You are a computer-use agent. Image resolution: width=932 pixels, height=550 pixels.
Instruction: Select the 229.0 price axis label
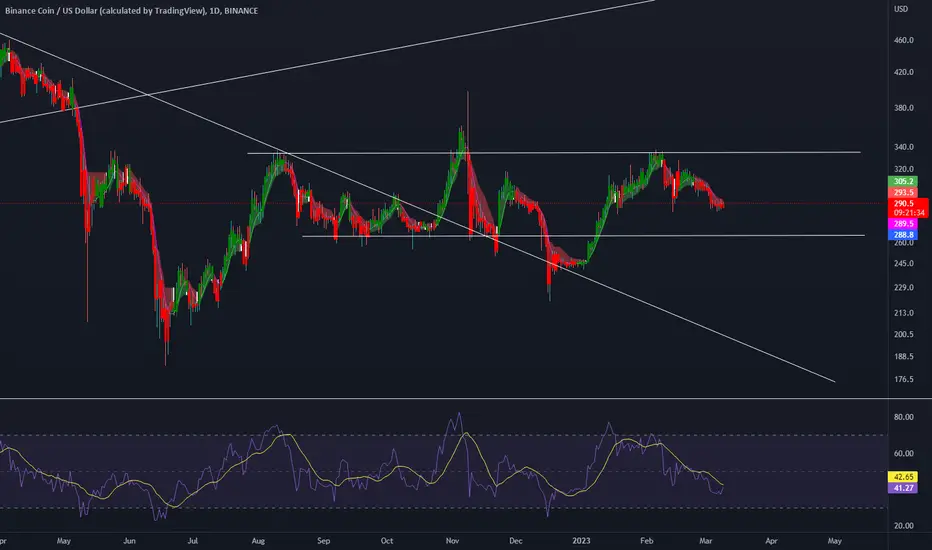point(903,288)
